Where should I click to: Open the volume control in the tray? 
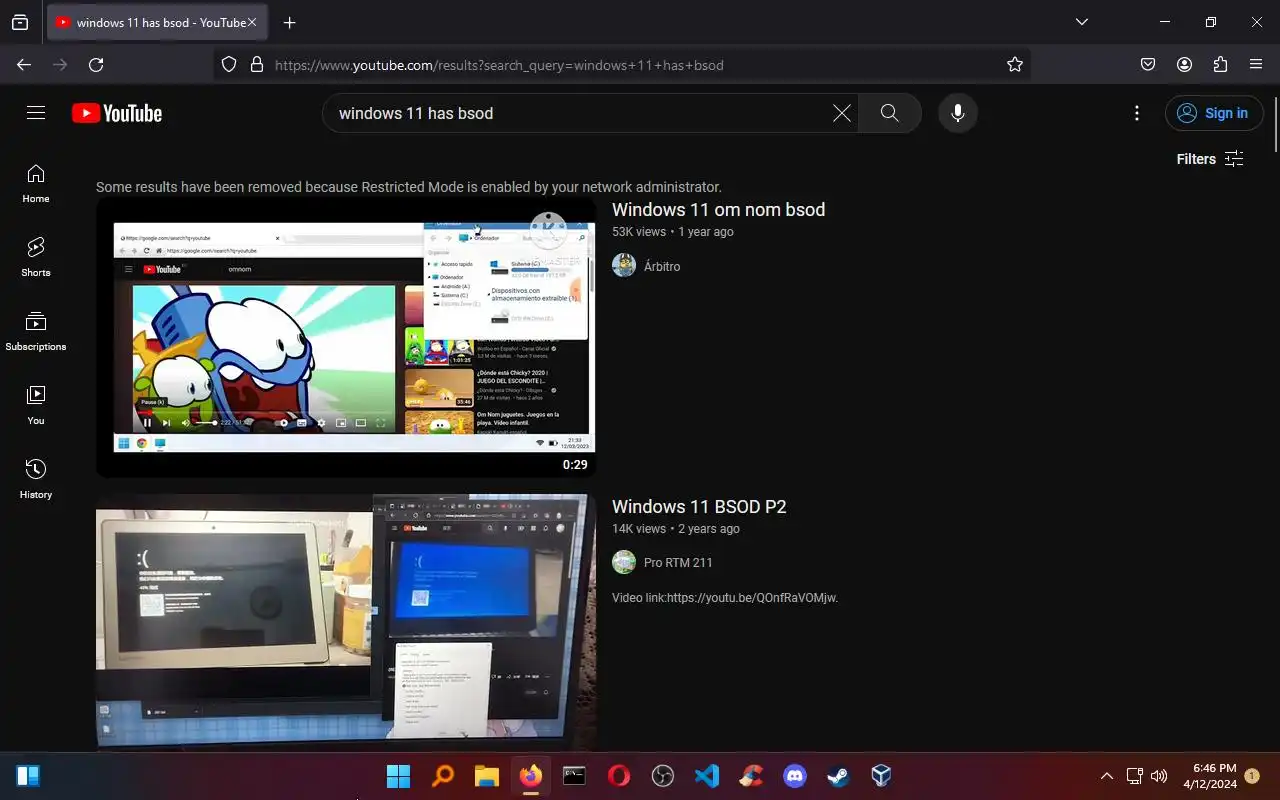pos(1160,776)
